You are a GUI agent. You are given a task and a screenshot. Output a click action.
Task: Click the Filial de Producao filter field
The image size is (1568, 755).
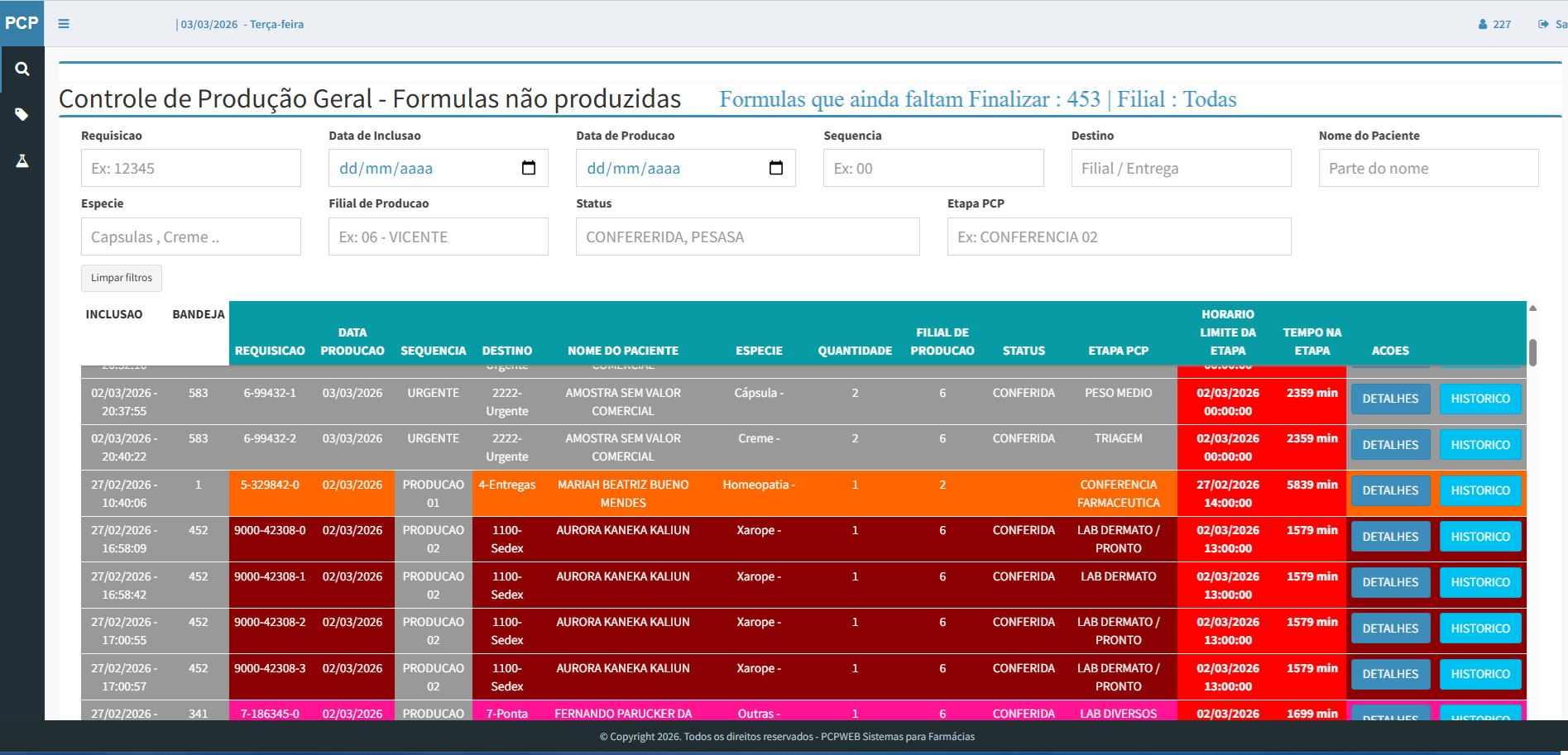click(438, 237)
